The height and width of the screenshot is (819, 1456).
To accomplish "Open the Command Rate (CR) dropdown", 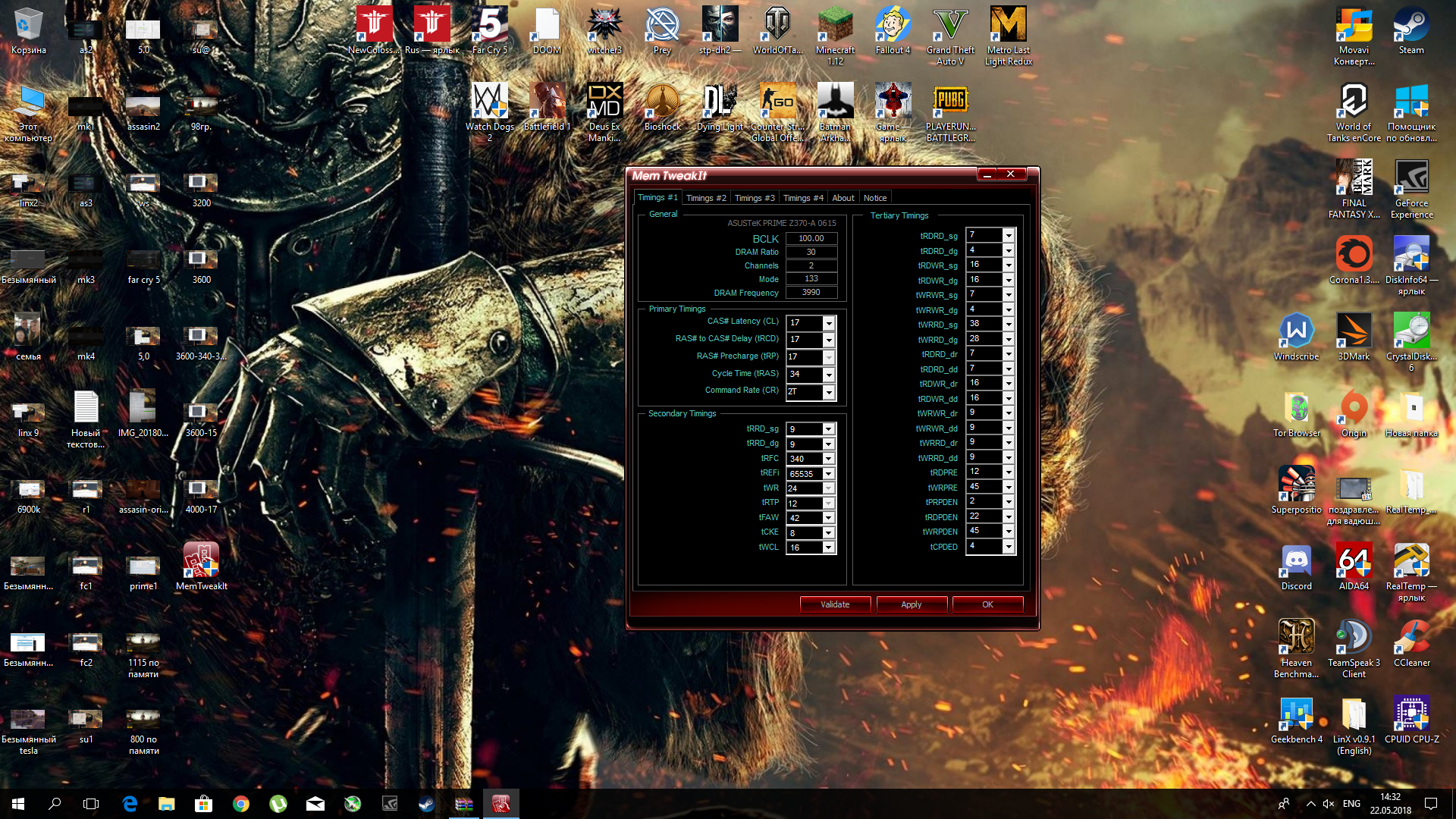I will point(829,392).
